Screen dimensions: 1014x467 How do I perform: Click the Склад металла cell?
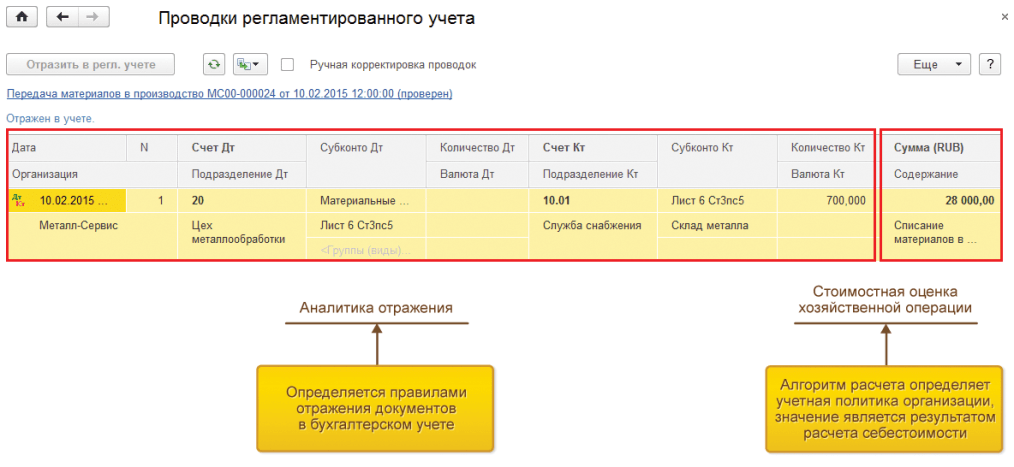coord(710,225)
